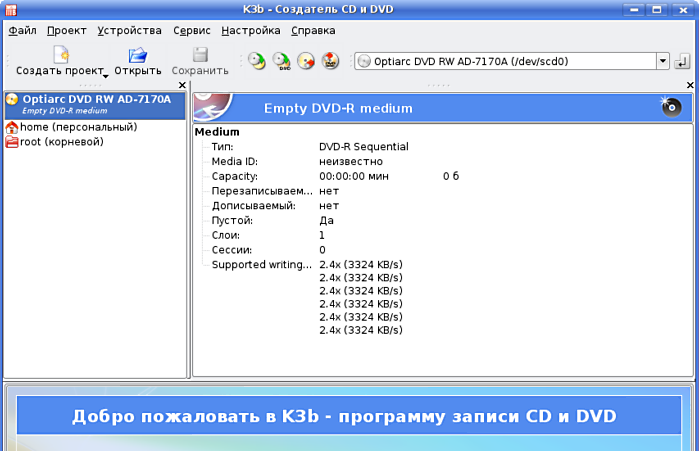700x451 pixels.
Task: Open the Настройка menu
Action: pos(251,30)
